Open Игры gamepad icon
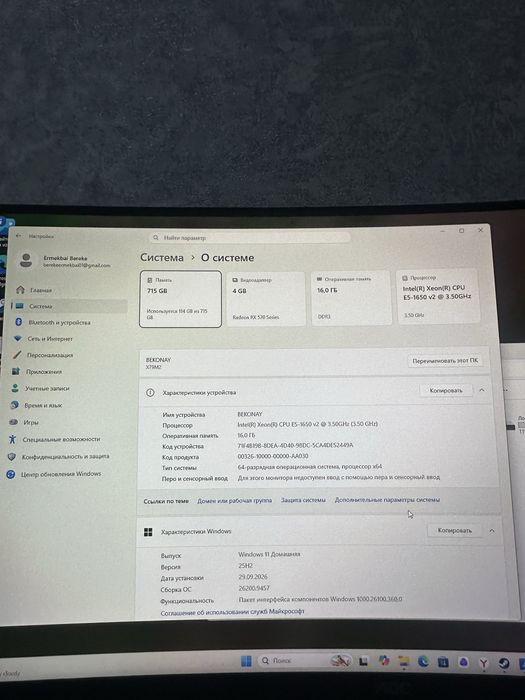Screen dimensions: 525x700 click(14, 422)
